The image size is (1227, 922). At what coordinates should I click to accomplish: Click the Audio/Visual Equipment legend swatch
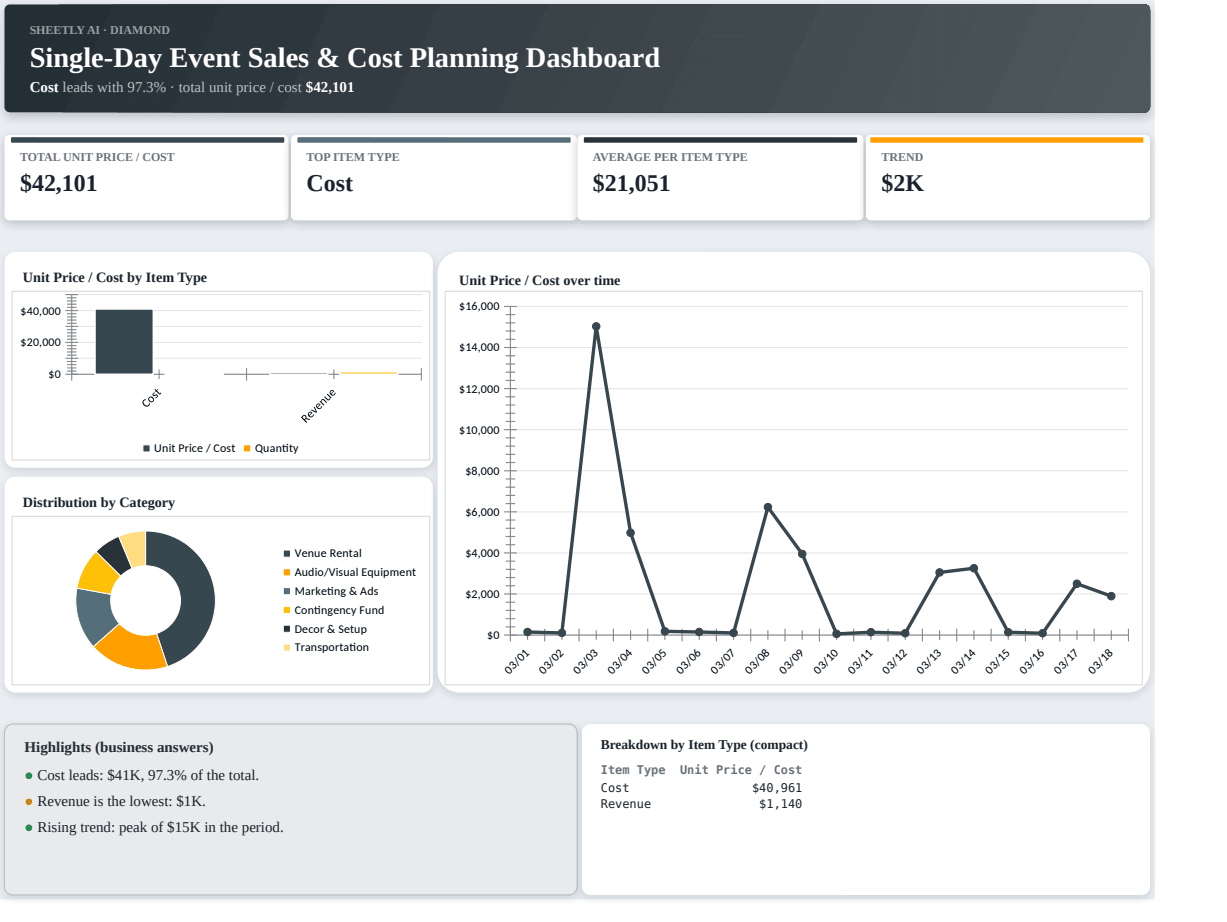287,572
